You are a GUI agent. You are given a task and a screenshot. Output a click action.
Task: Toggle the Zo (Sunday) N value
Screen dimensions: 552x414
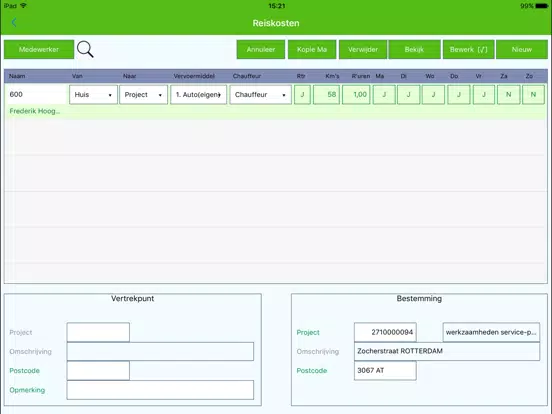(x=533, y=94)
